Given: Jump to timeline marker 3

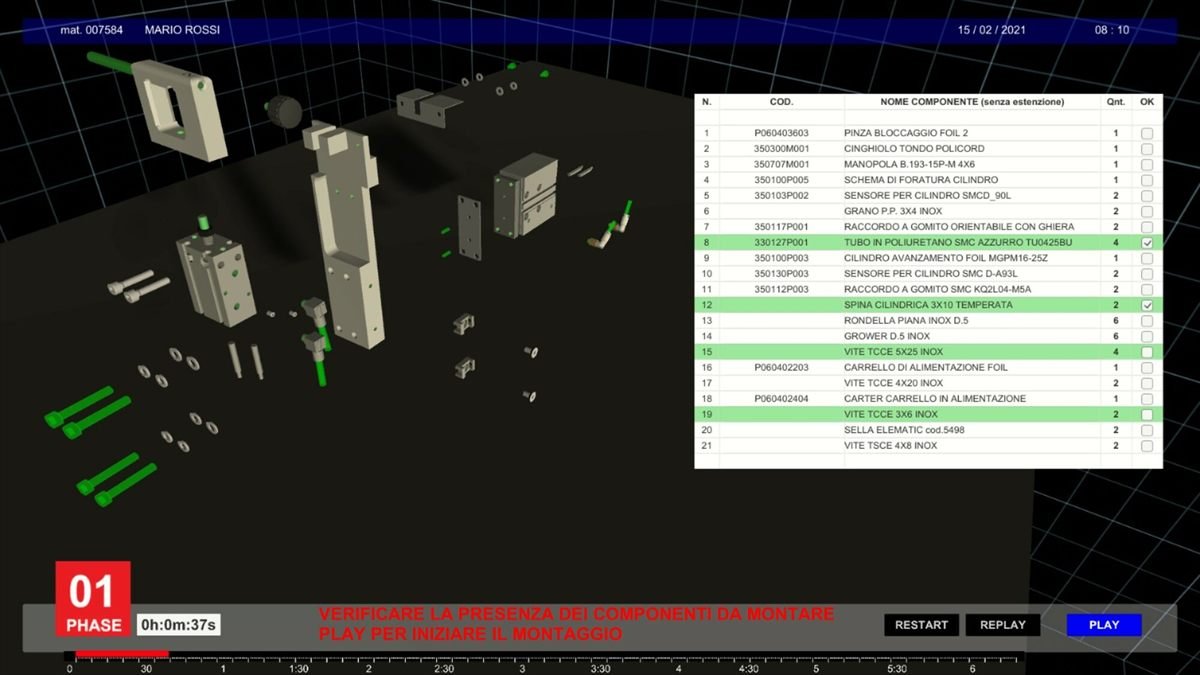Looking at the screenshot, I should point(524,668).
